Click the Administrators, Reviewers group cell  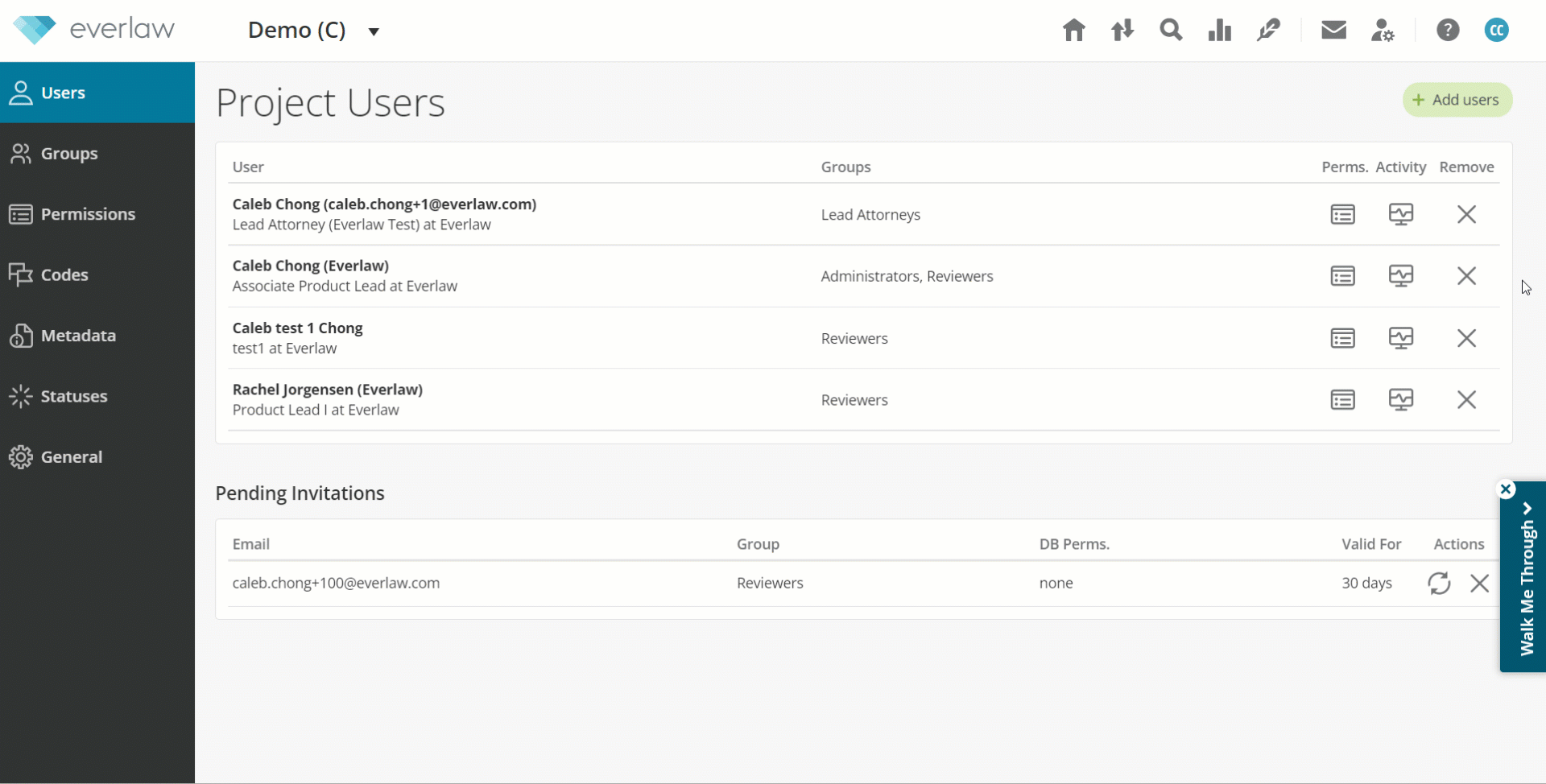(x=907, y=276)
